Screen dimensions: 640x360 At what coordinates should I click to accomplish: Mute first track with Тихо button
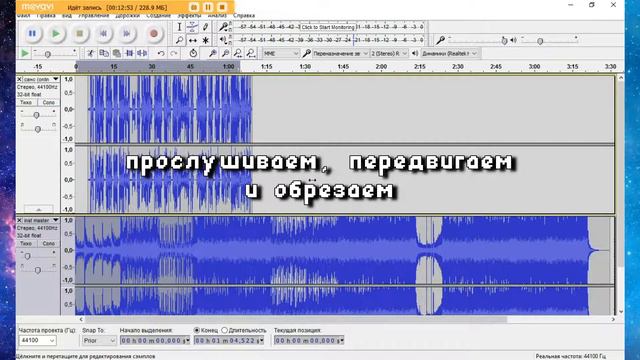(26, 102)
